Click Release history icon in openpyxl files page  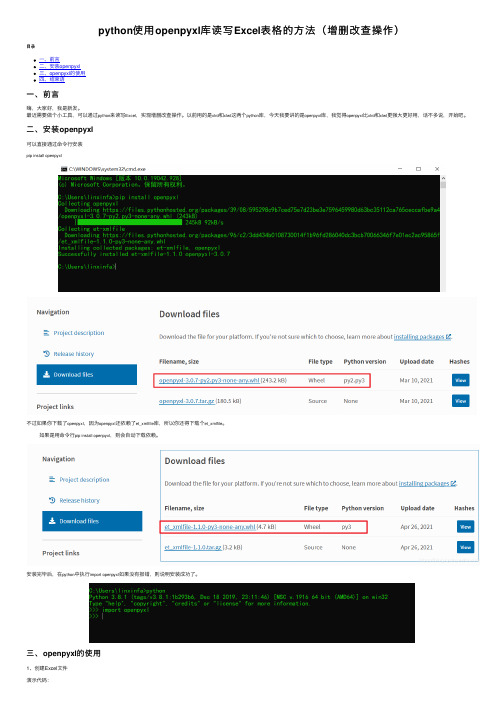46,354
